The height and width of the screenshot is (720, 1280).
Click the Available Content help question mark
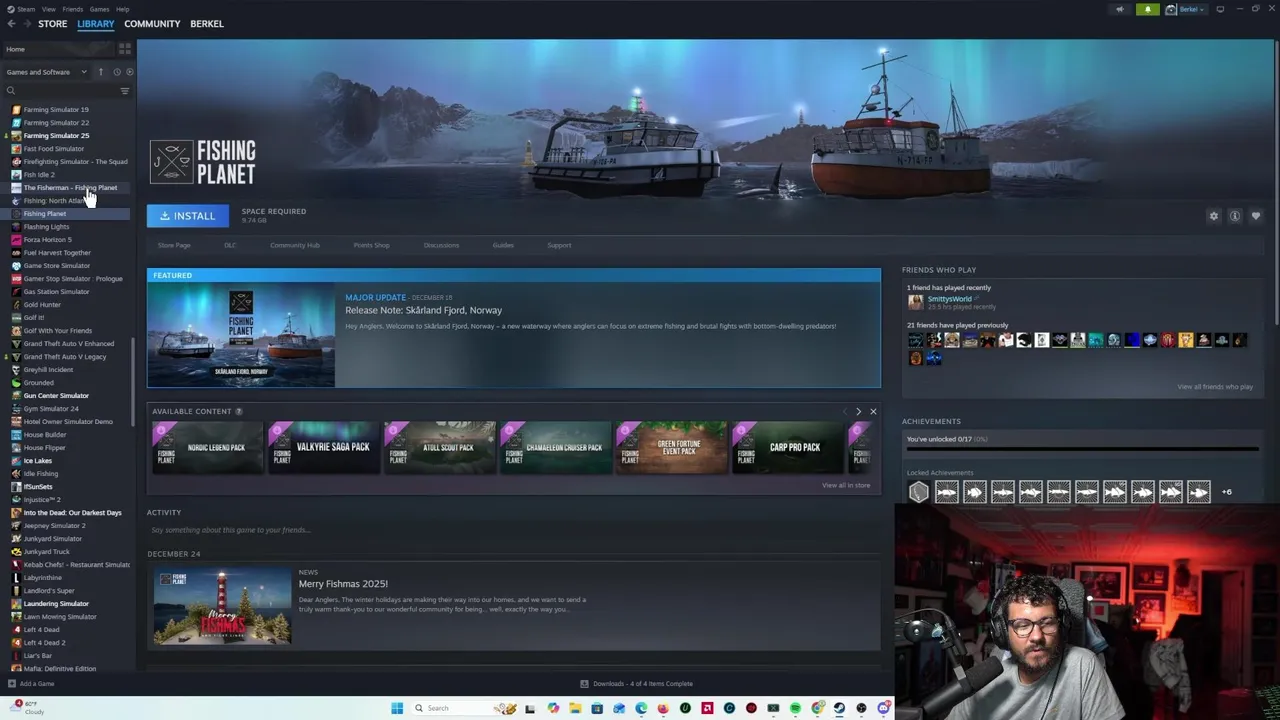coord(238,411)
